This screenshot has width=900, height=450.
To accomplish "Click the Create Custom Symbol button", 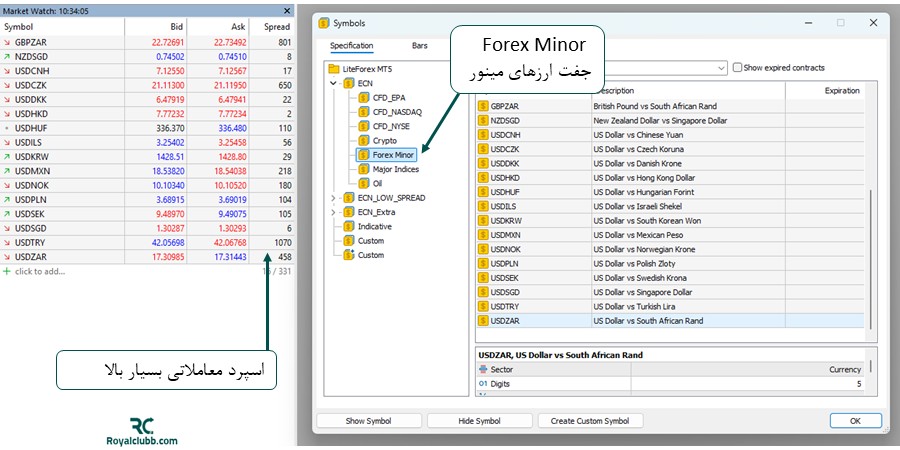I will pyautogui.click(x=590, y=421).
